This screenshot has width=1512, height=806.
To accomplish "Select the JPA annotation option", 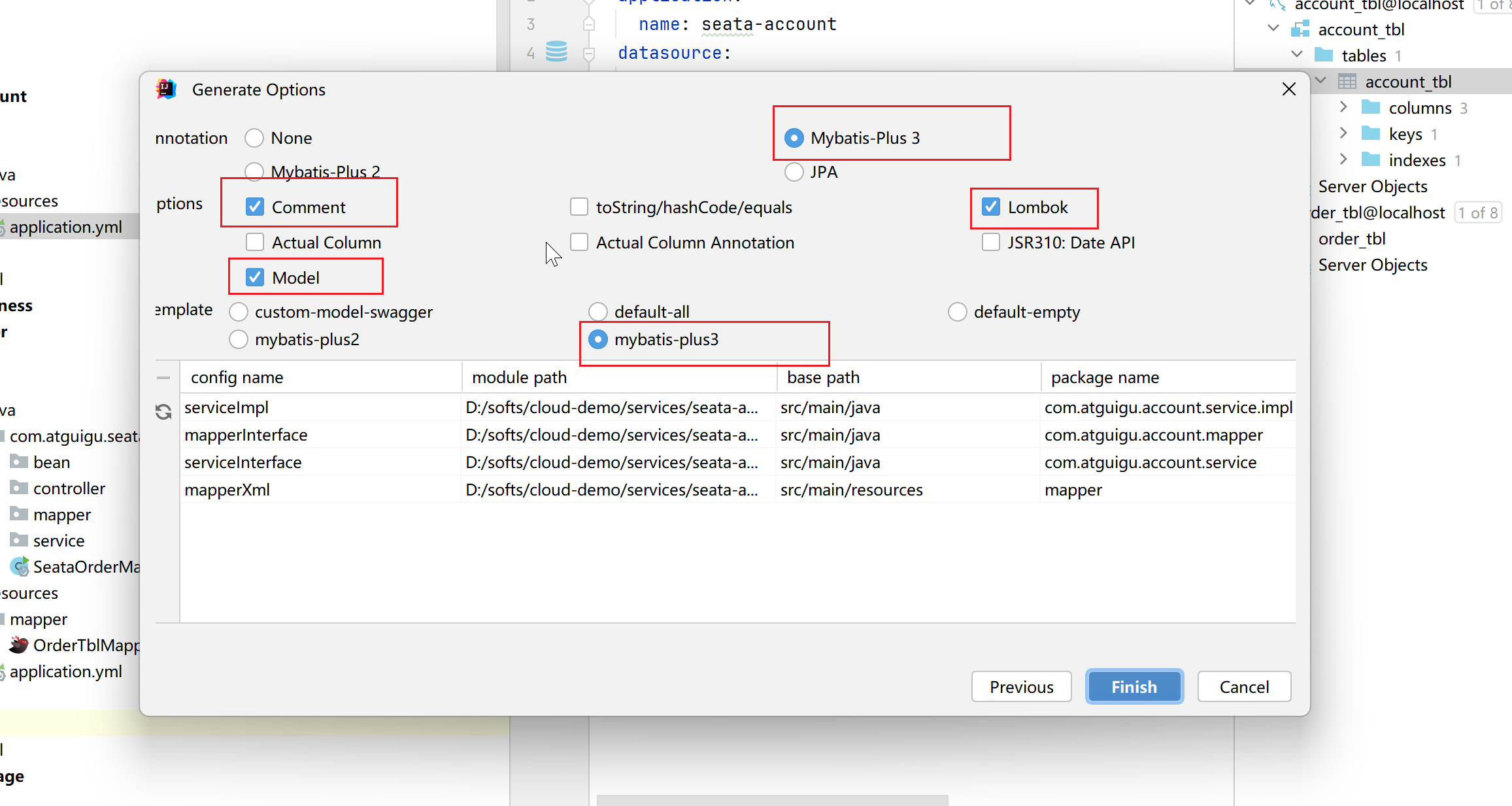I will pyautogui.click(x=794, y=172).
